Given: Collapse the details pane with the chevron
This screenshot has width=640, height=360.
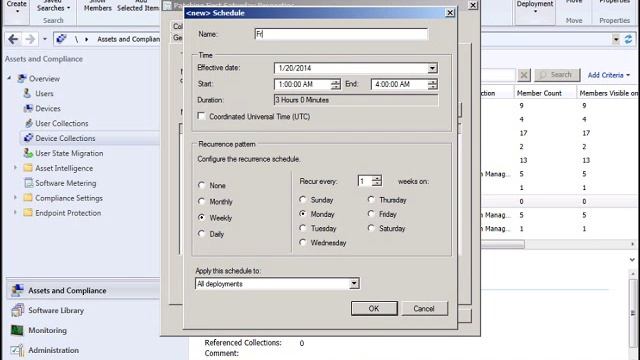Looking at the screenshot, I should pyautogui.click(x=632, y=260).
